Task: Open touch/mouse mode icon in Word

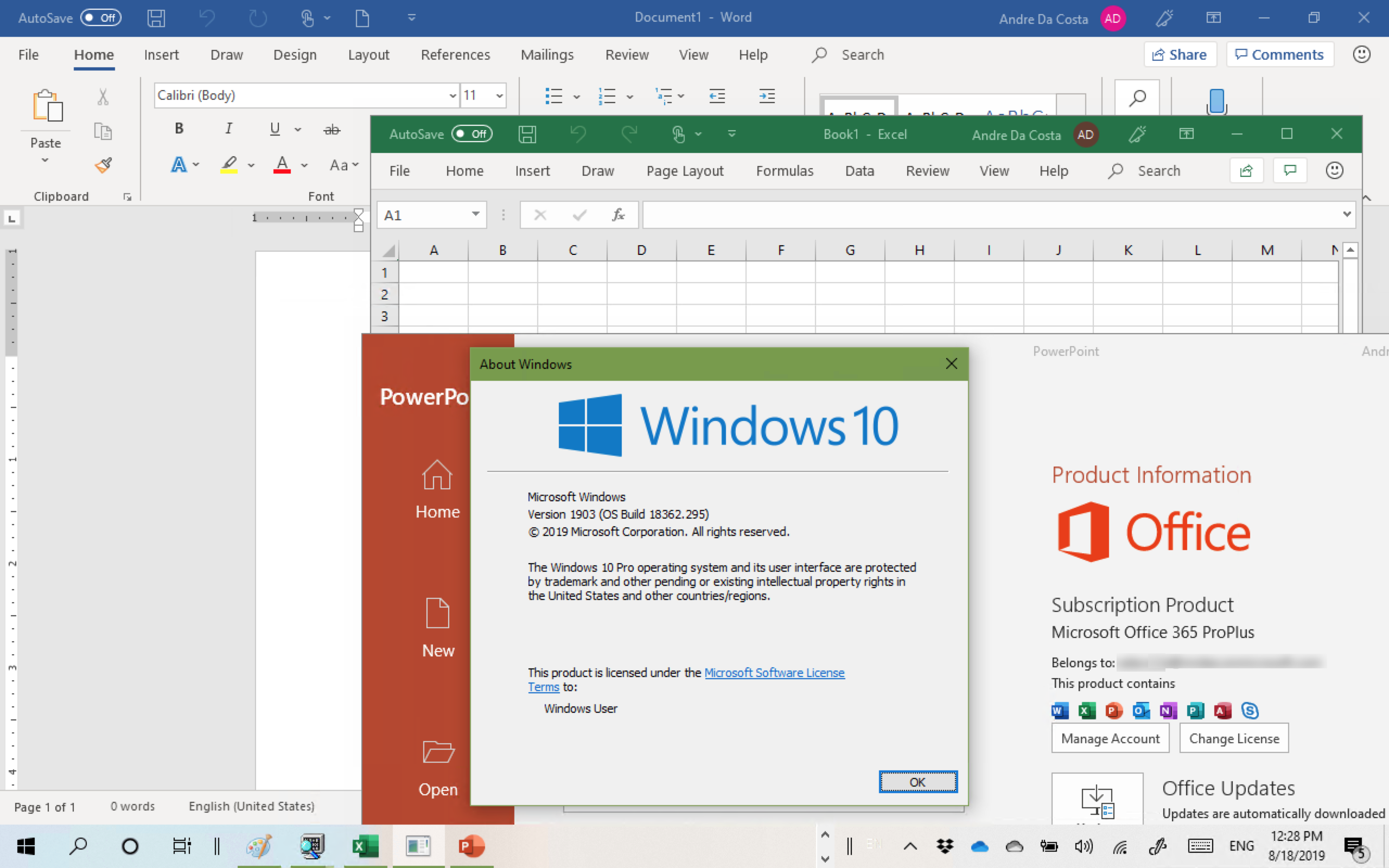Action: point(307,18)
